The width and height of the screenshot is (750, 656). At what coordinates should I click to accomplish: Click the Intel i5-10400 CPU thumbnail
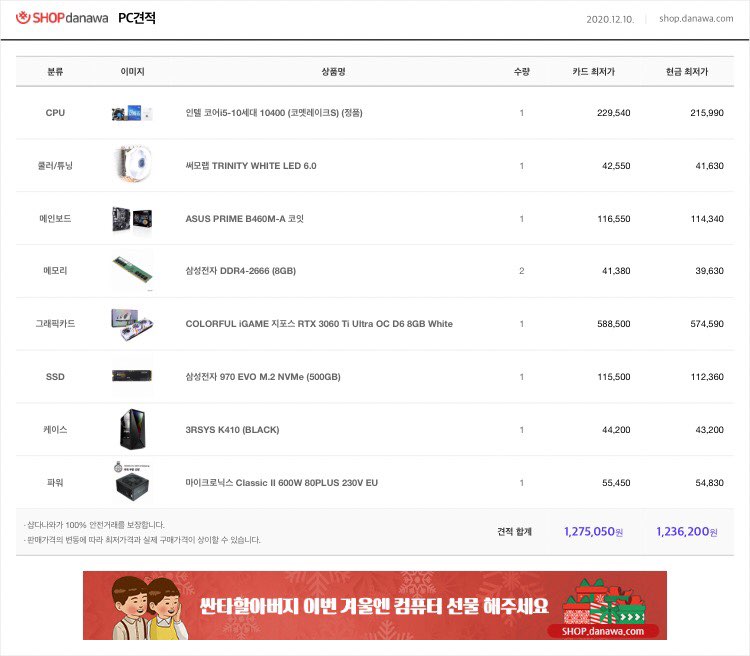[132, 113]
